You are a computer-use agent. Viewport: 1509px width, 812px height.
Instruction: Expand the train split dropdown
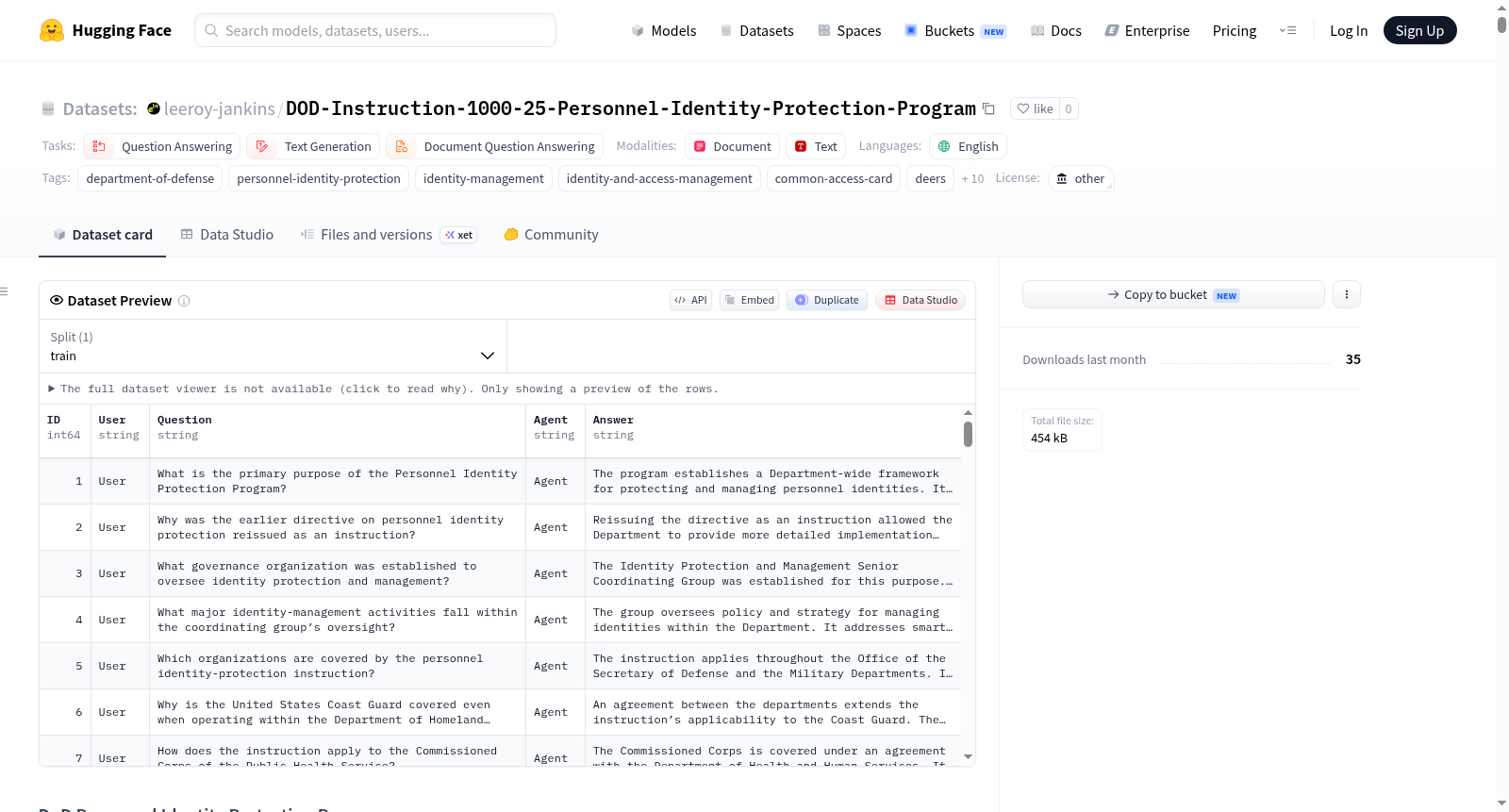pos(273,346)
